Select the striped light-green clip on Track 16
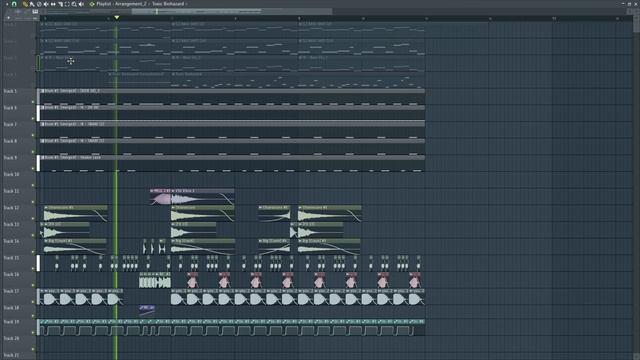640x360 pixels. pos(155,280)
